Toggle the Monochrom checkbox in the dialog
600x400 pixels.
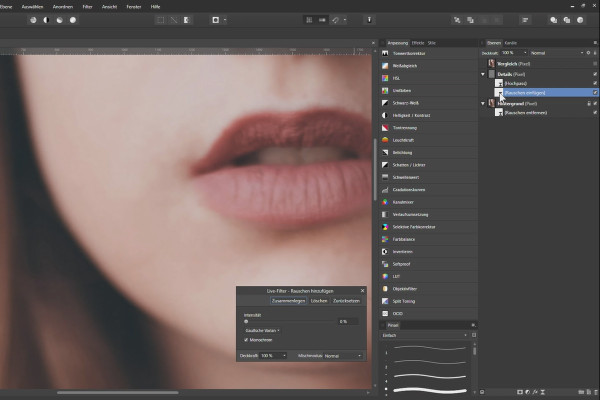[246, 340]
